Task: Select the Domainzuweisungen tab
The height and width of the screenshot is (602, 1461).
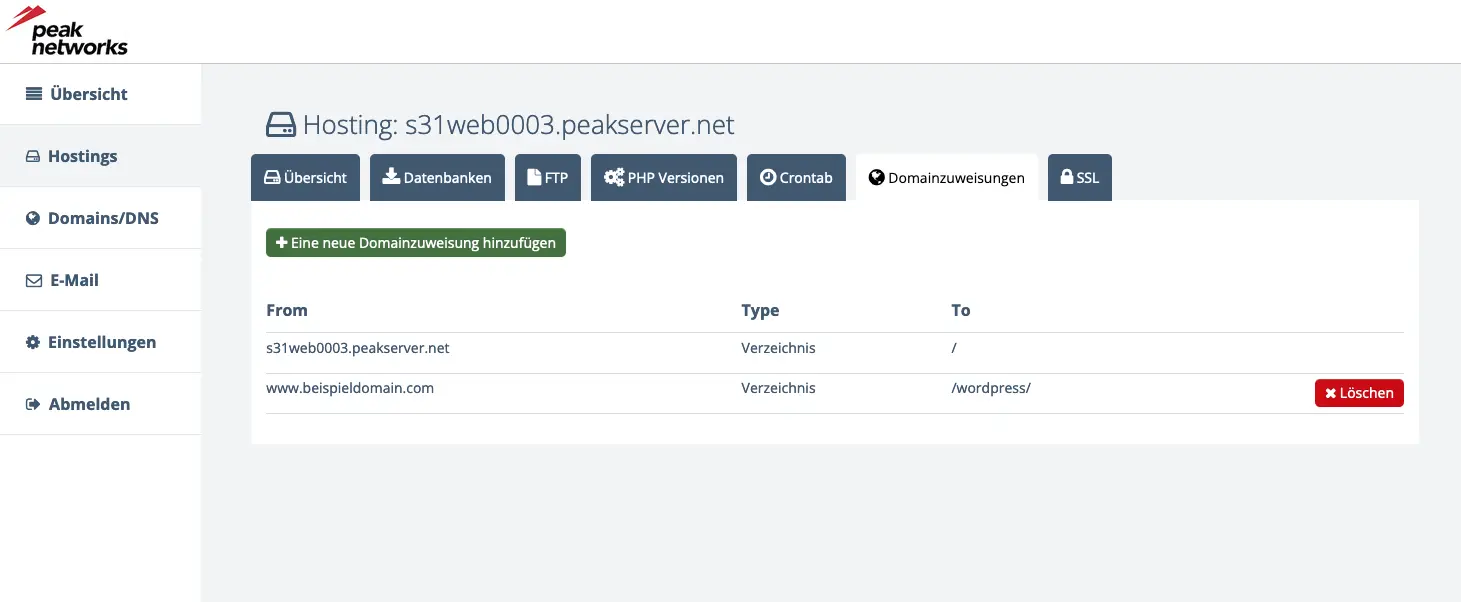Action: tap(946, 178)
